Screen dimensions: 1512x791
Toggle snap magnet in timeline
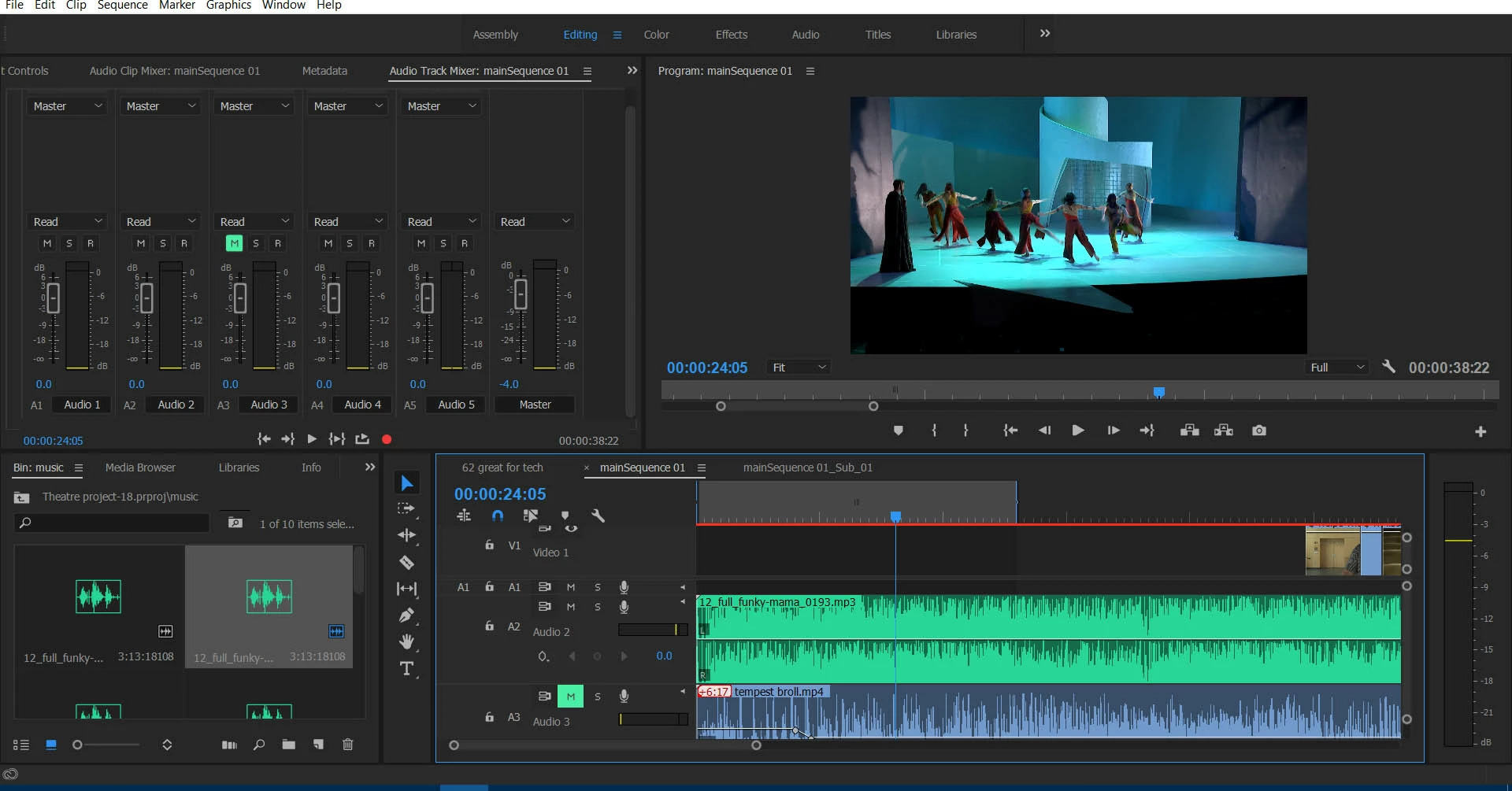pos(497,516)
